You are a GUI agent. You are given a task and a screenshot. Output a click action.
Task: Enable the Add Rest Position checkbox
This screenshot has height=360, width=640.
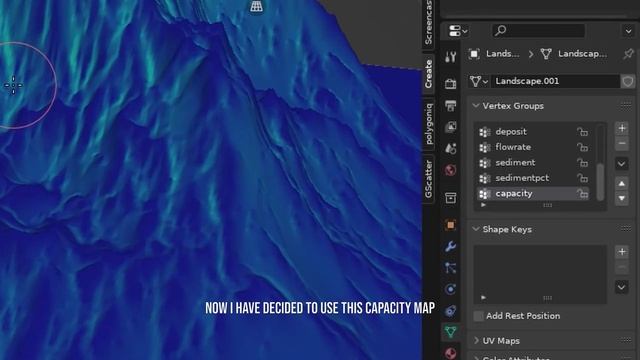(478, 316)
